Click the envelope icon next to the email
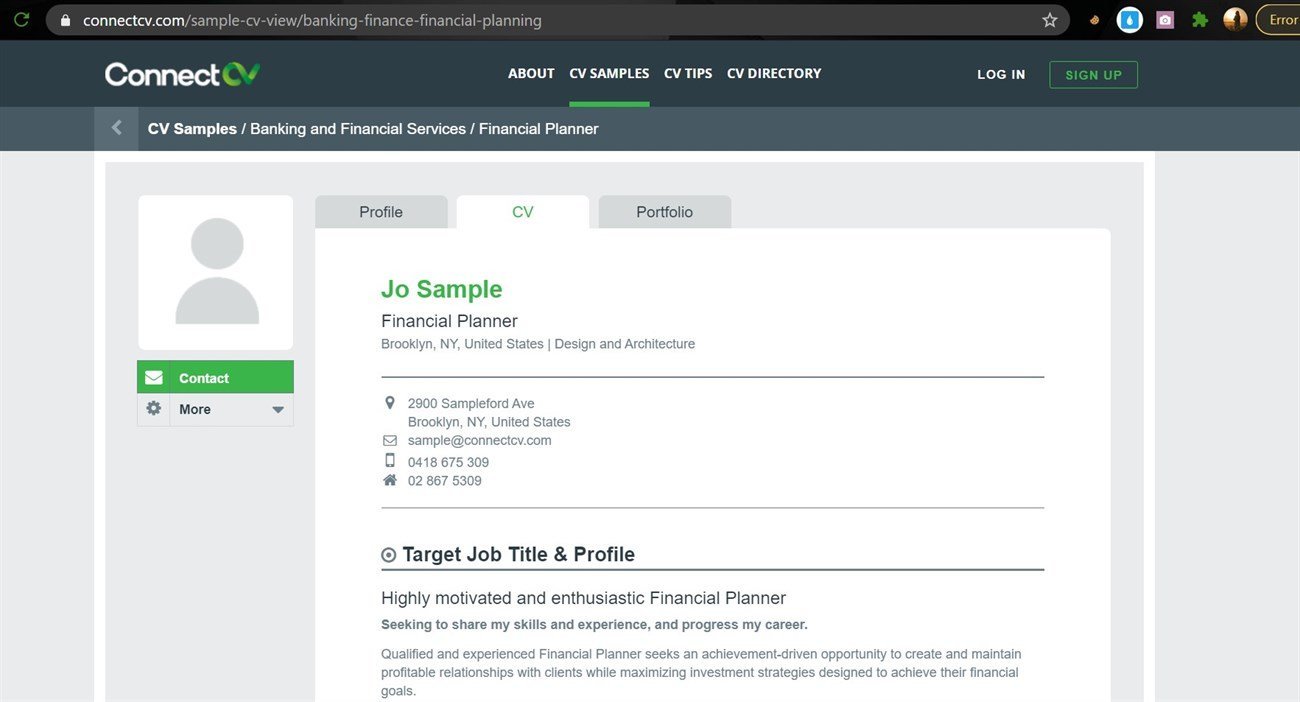Image resolution: width=1300 pixels, height=702 pixels. click(x=389, y=440)
